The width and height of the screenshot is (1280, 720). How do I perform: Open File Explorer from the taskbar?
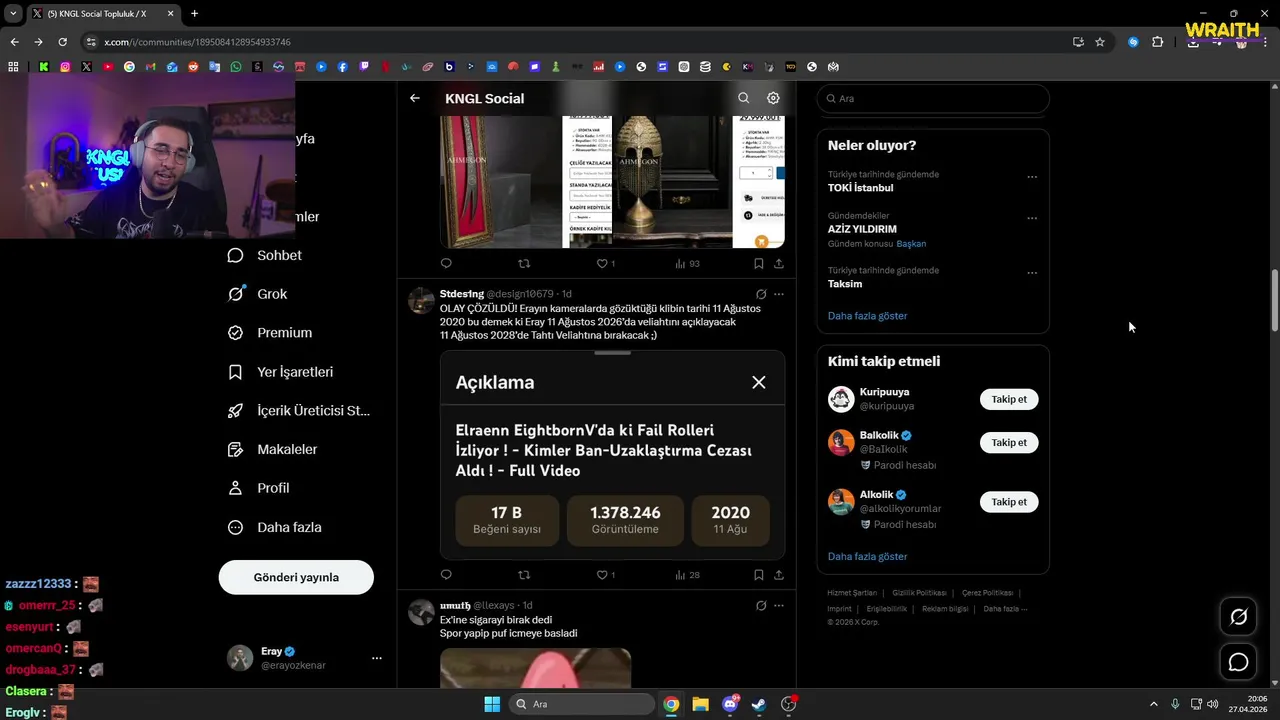click(x=701, y=704)
